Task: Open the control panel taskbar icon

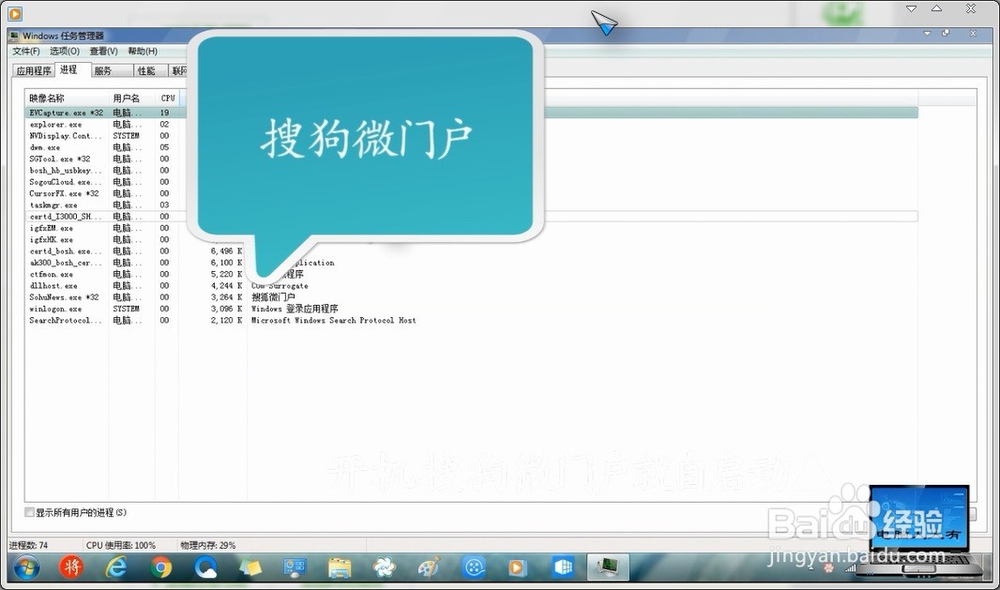Action: (295, 567)
